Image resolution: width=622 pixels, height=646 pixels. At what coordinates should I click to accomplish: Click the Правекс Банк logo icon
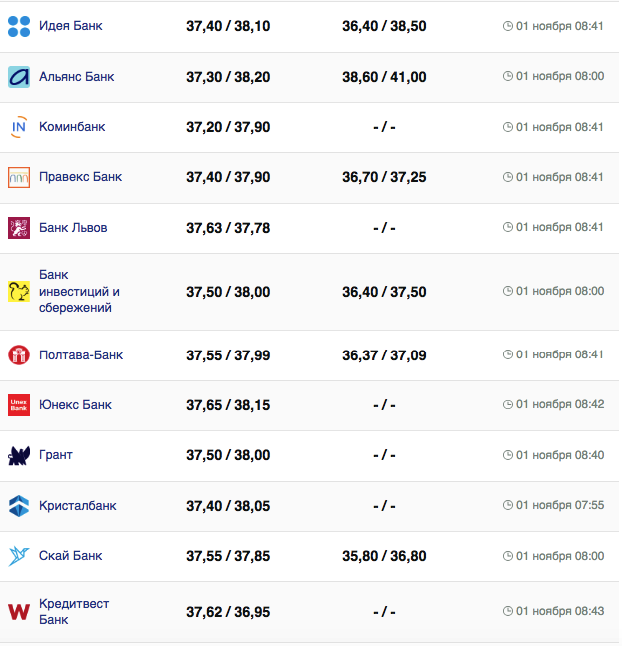point(19,177)
